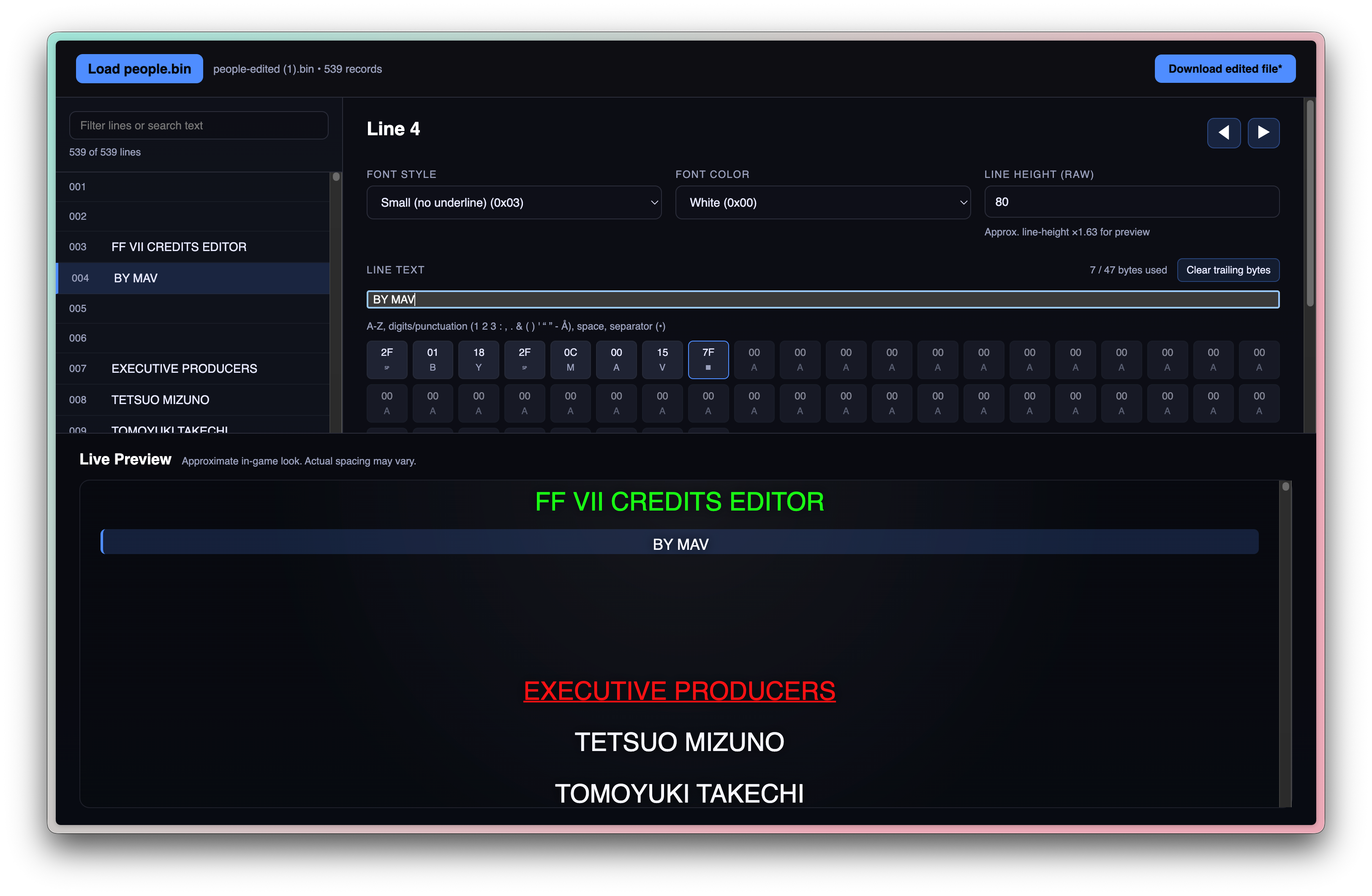Click TETSUO MIZUNO in live preview
Image resolution: width=1372 pixels, height=896 pixels.
680,742
